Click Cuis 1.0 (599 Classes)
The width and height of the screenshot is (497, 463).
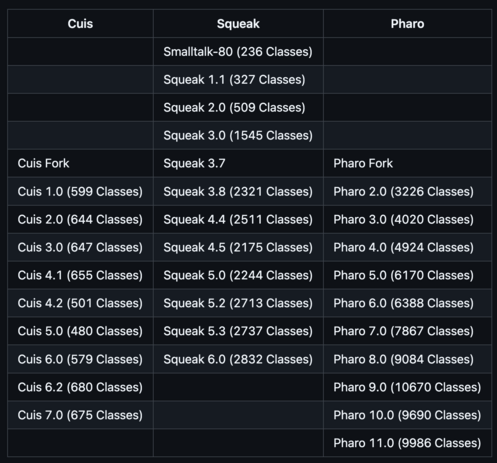(x=80, y=191)
